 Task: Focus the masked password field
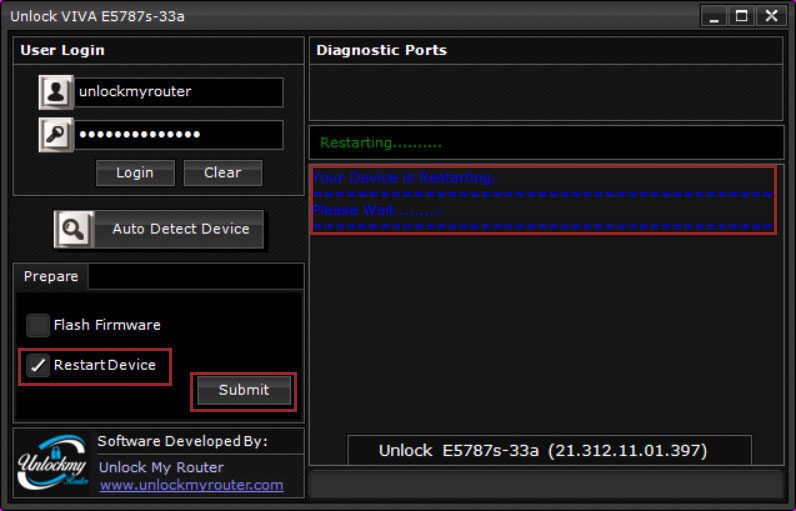[x=179, y=134]
